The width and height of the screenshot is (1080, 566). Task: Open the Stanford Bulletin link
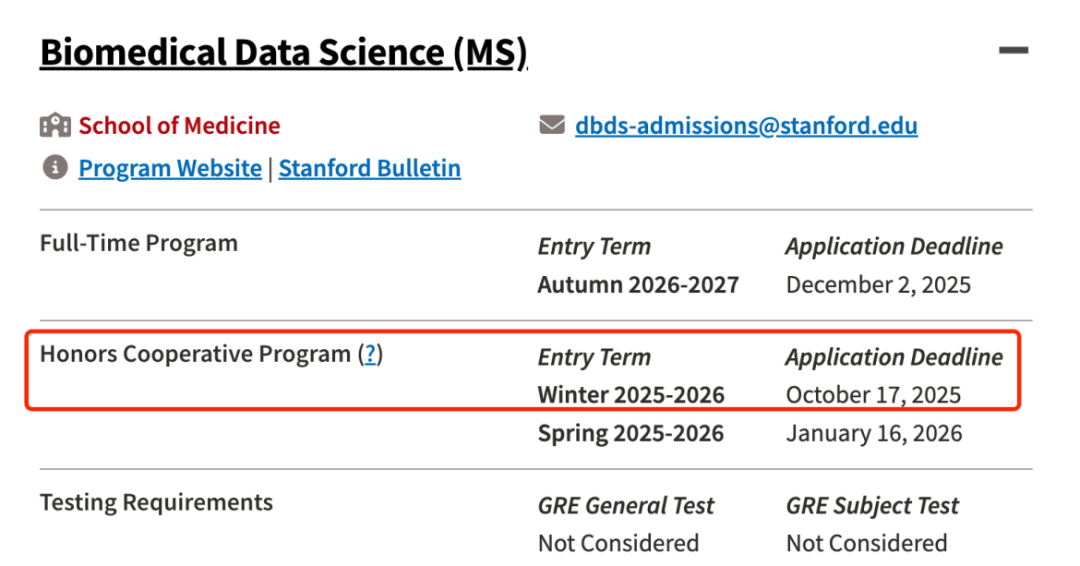click(x=369, y=168)
